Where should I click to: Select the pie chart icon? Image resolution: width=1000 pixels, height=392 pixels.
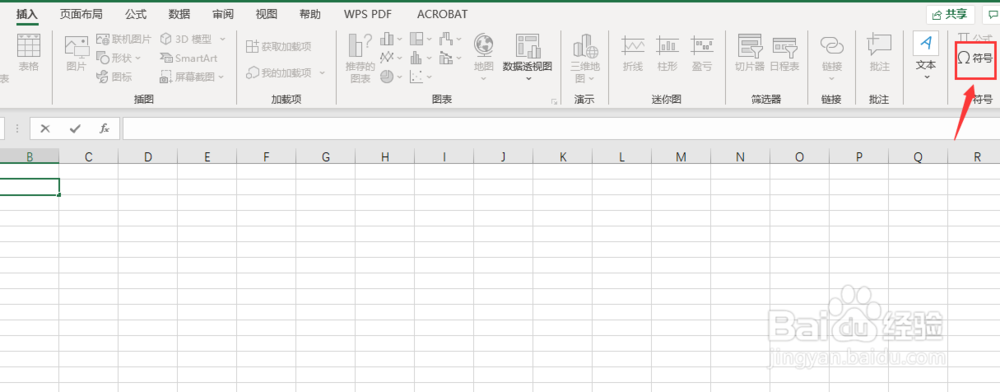coord(387,77)
